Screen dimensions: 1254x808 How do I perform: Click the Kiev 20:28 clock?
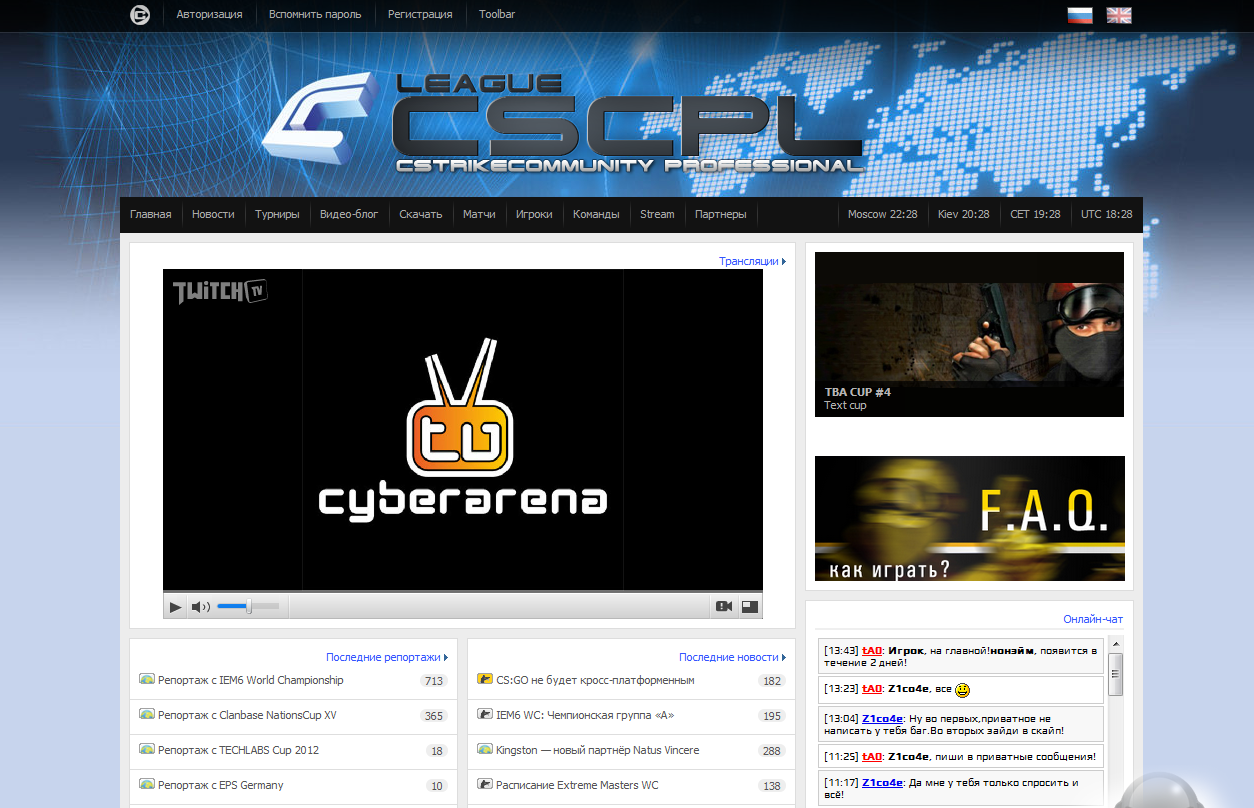pyautogui.click(x=964, y=214)
